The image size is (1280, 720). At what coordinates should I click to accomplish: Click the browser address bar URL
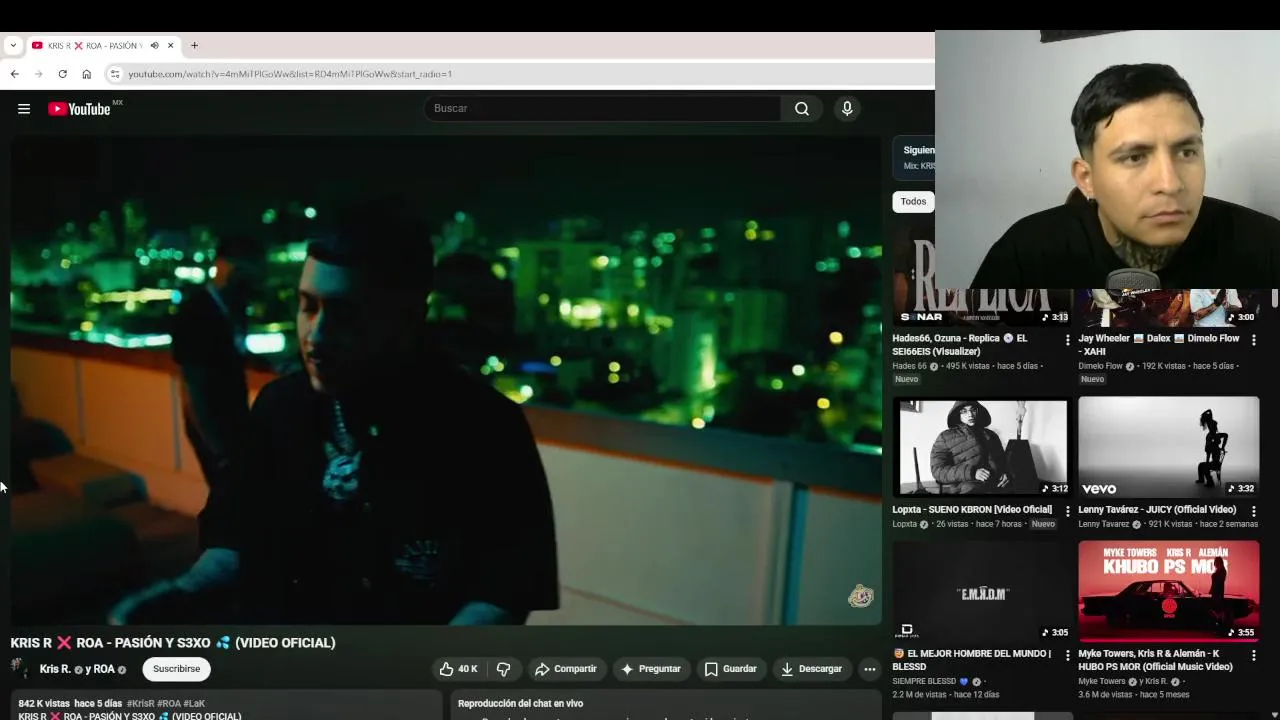tap(290, 74)
